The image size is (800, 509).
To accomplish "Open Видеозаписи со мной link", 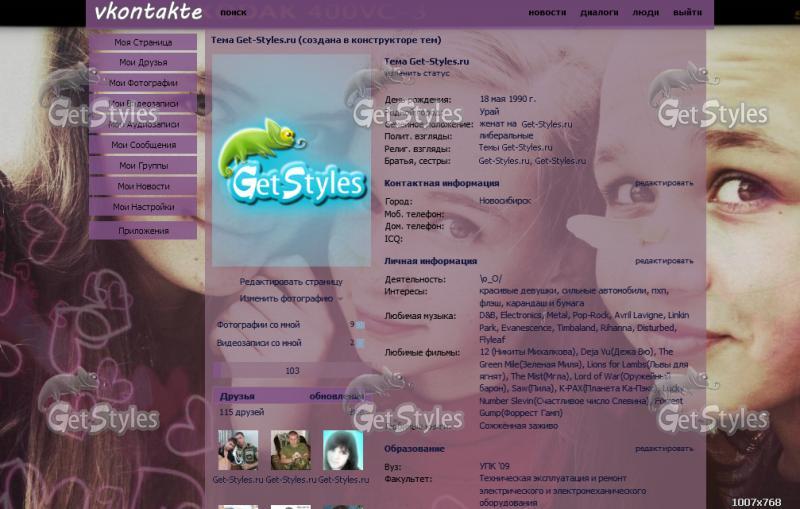I will click(x=259, y=343).
